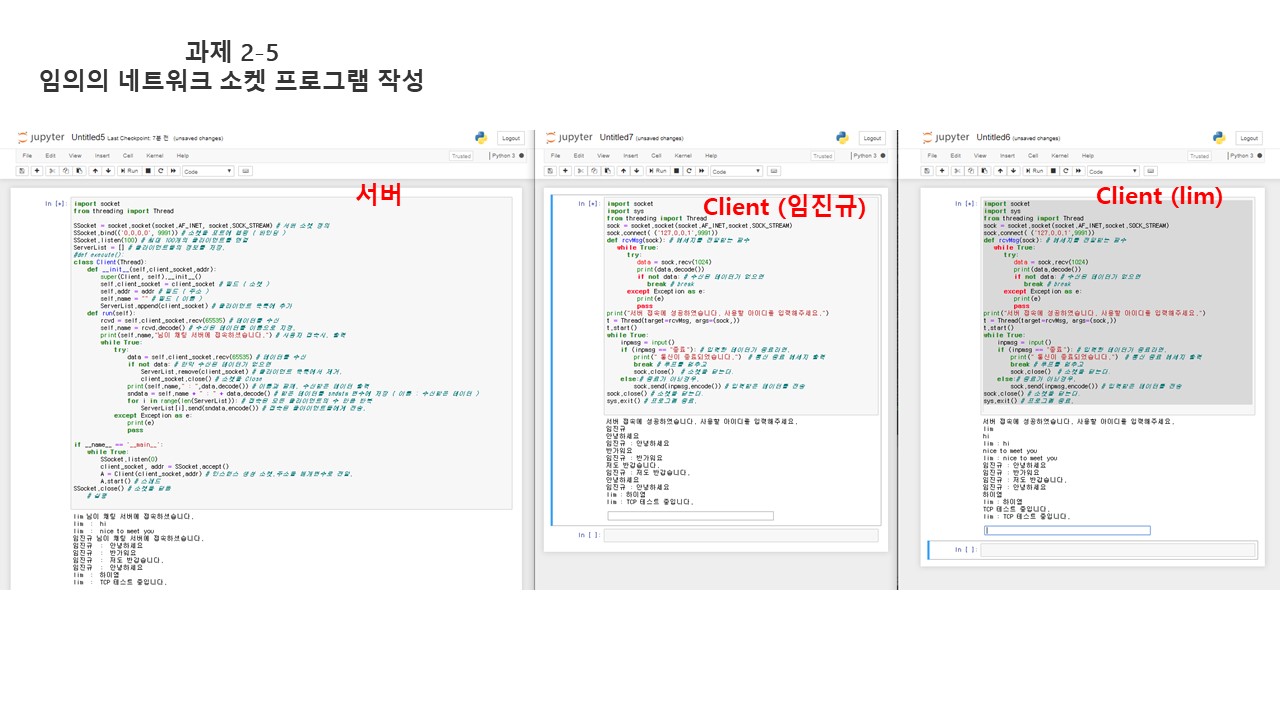Open command palette in Untitled7 toolbar
1280x720 pixels.
(774, 171)
